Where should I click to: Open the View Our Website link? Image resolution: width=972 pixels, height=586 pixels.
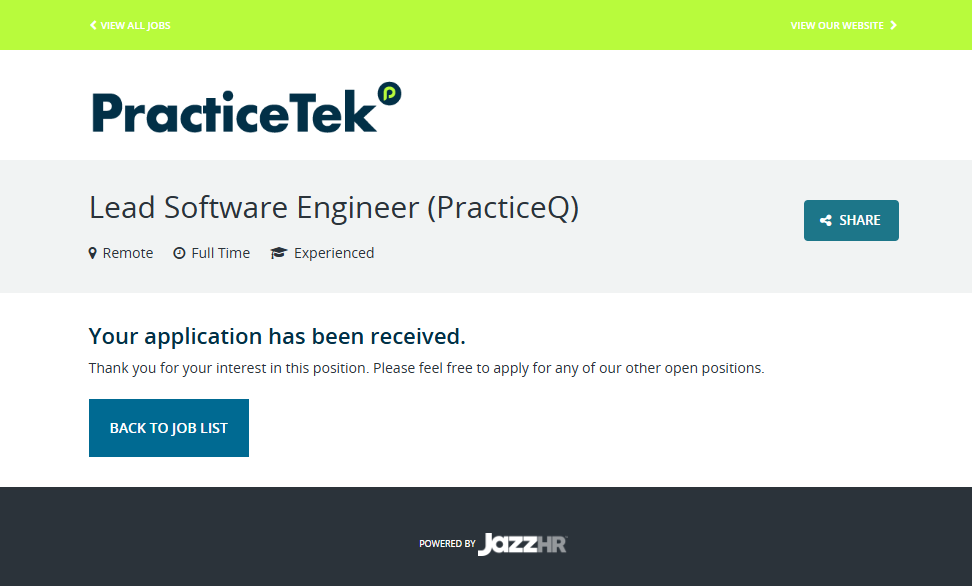pyautogui.click(x=837, y=25)
